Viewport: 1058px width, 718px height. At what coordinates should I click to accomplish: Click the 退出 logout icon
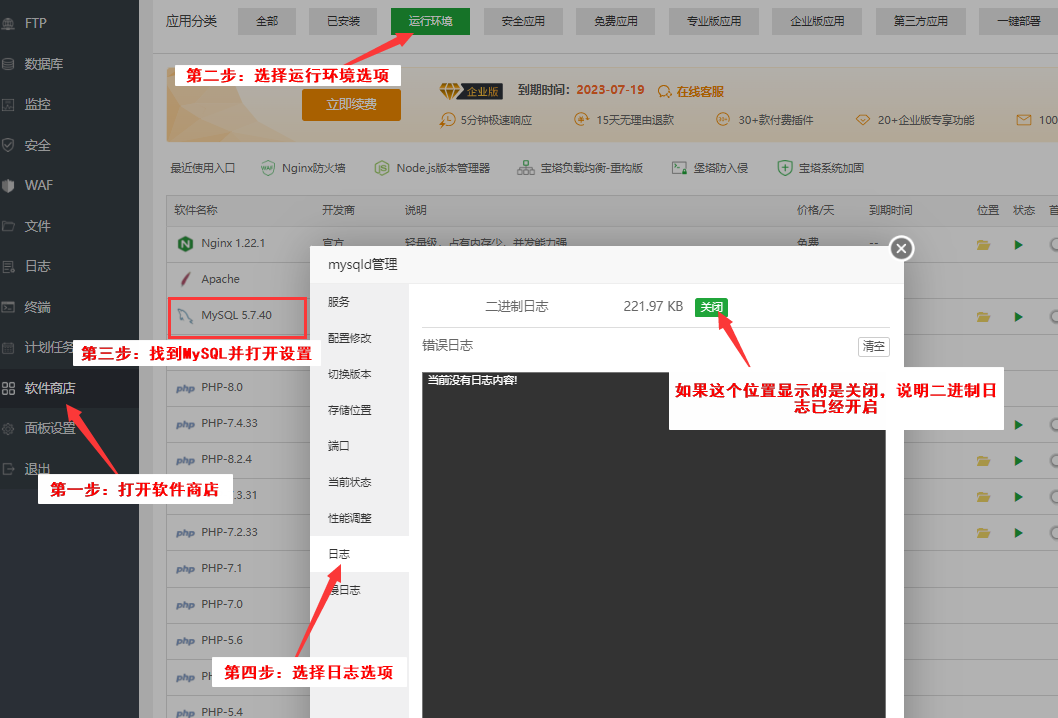pyautogui.click(x=8, y=469)
